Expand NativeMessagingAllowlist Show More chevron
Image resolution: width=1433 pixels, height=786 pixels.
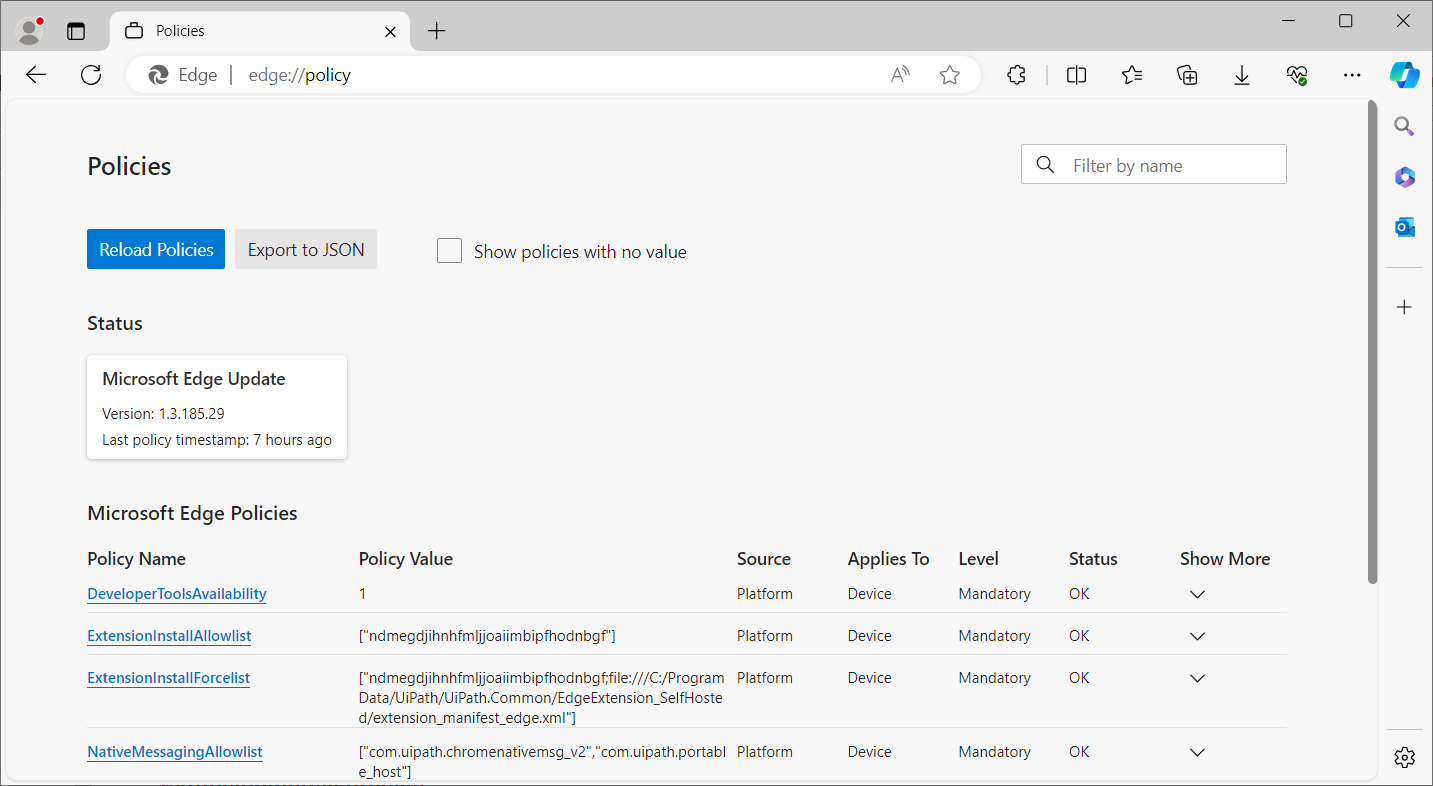coord(1197,752)
